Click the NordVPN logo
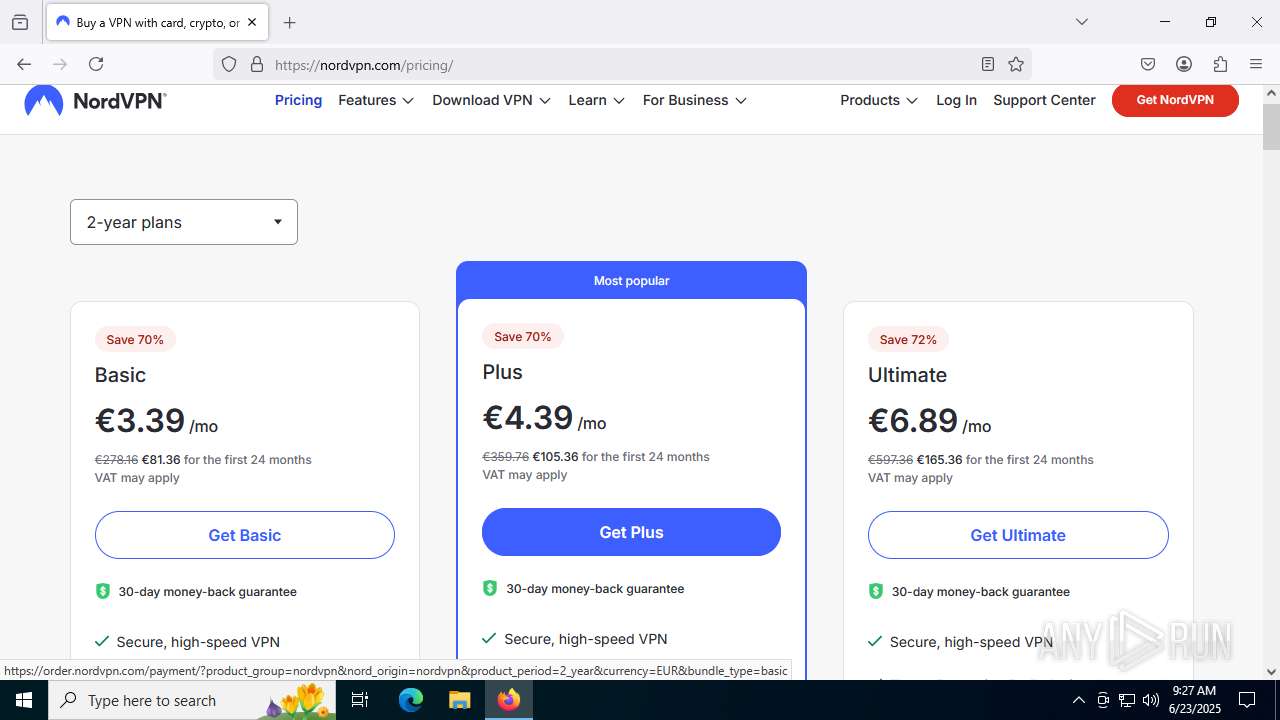 coord(95,101)
